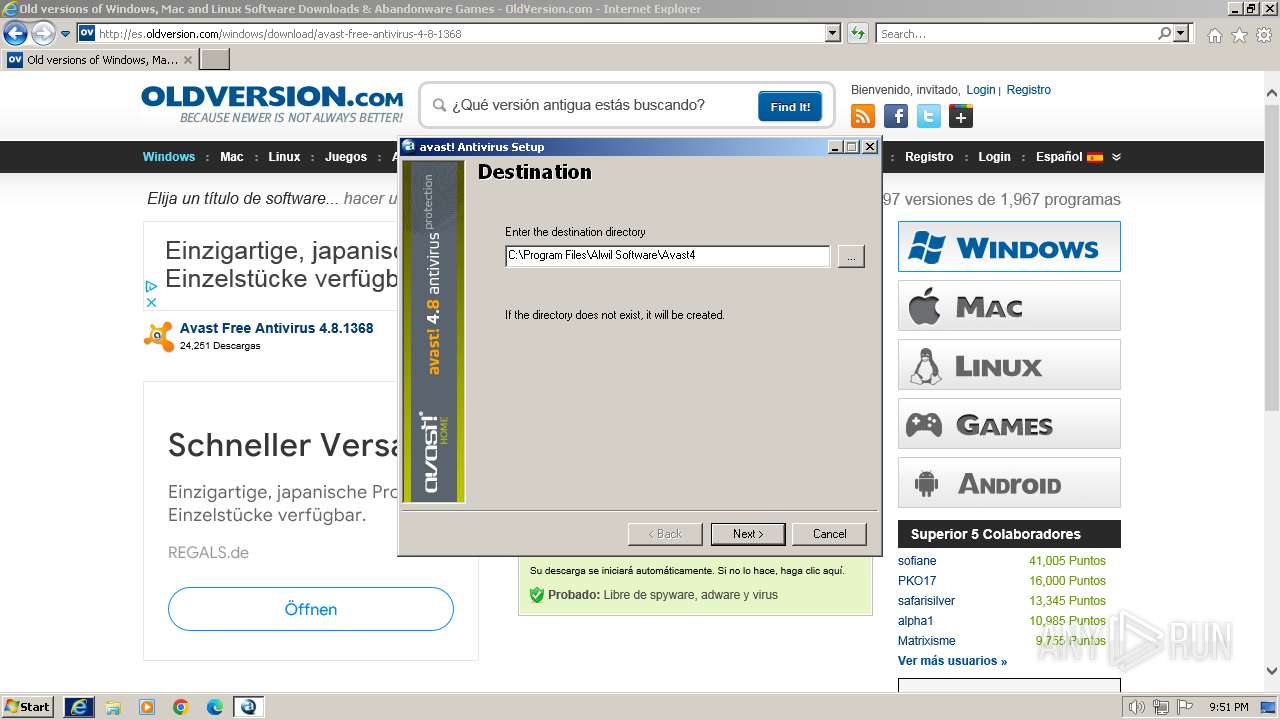The image size is (1280, 720).
Task: Click the Login link near Bienvenido
Action: tap(981, 90)
